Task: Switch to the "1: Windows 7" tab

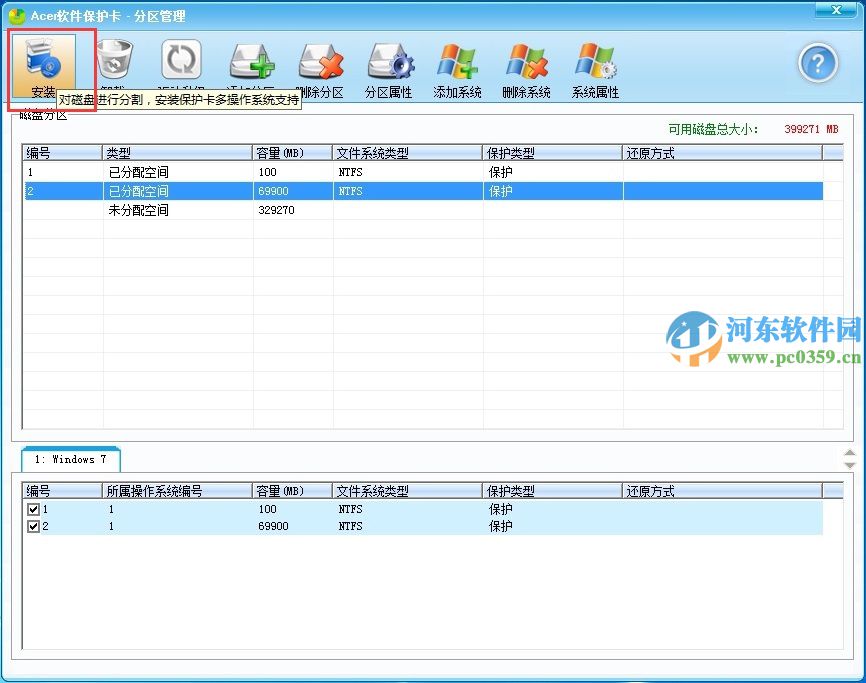Action: pyautogui.click(x=71, y=459)
